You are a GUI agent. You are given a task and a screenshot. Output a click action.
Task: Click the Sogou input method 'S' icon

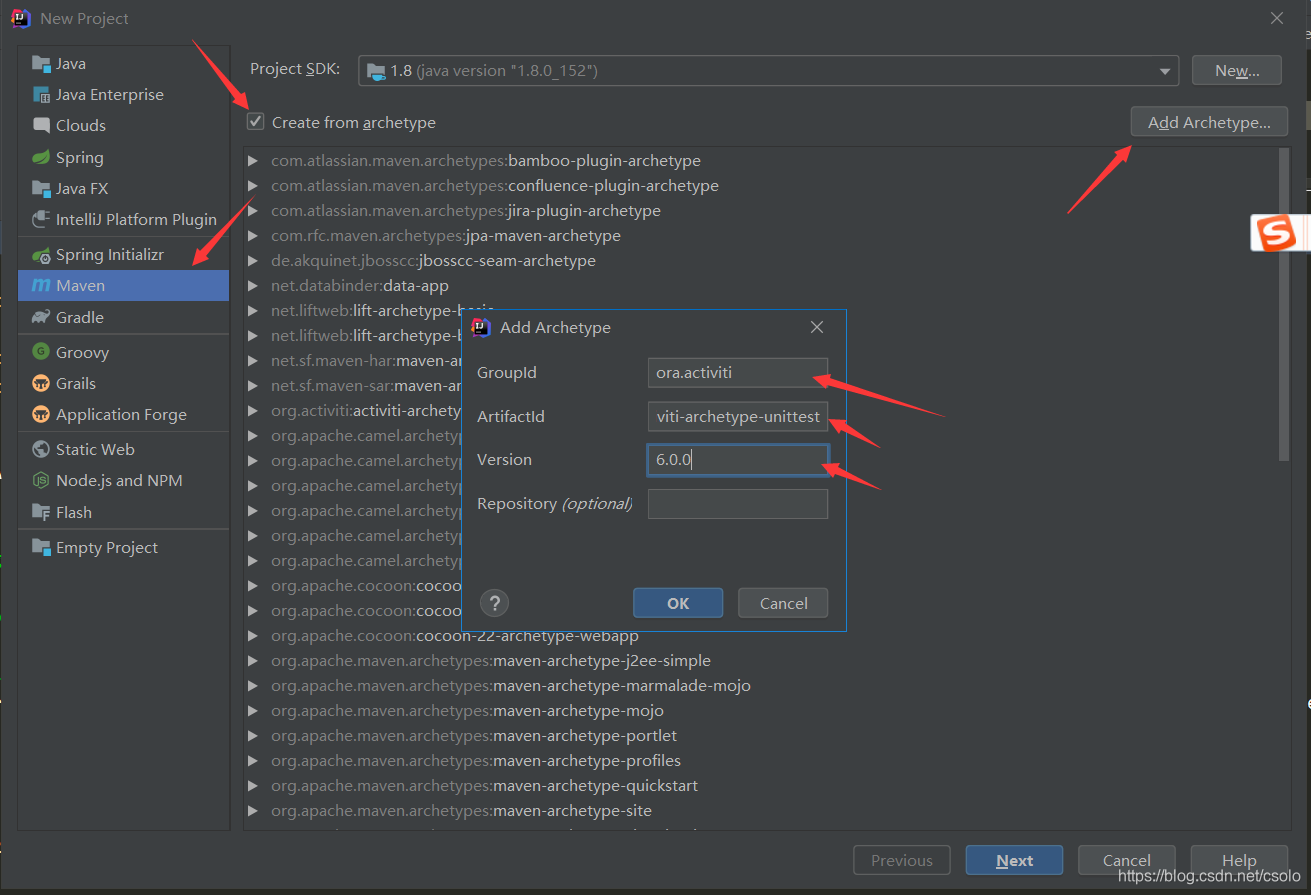pyautogui.click(x=1276, y=233)
